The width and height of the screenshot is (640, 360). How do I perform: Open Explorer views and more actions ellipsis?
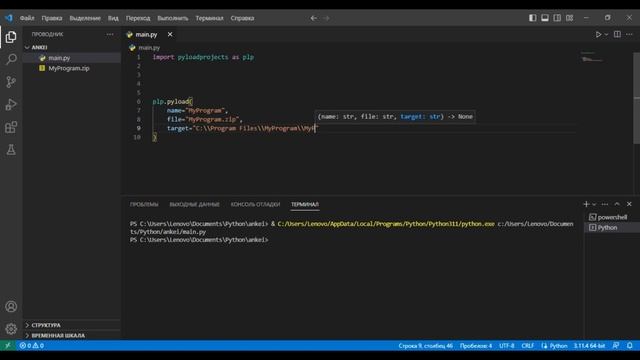point(110,34)
